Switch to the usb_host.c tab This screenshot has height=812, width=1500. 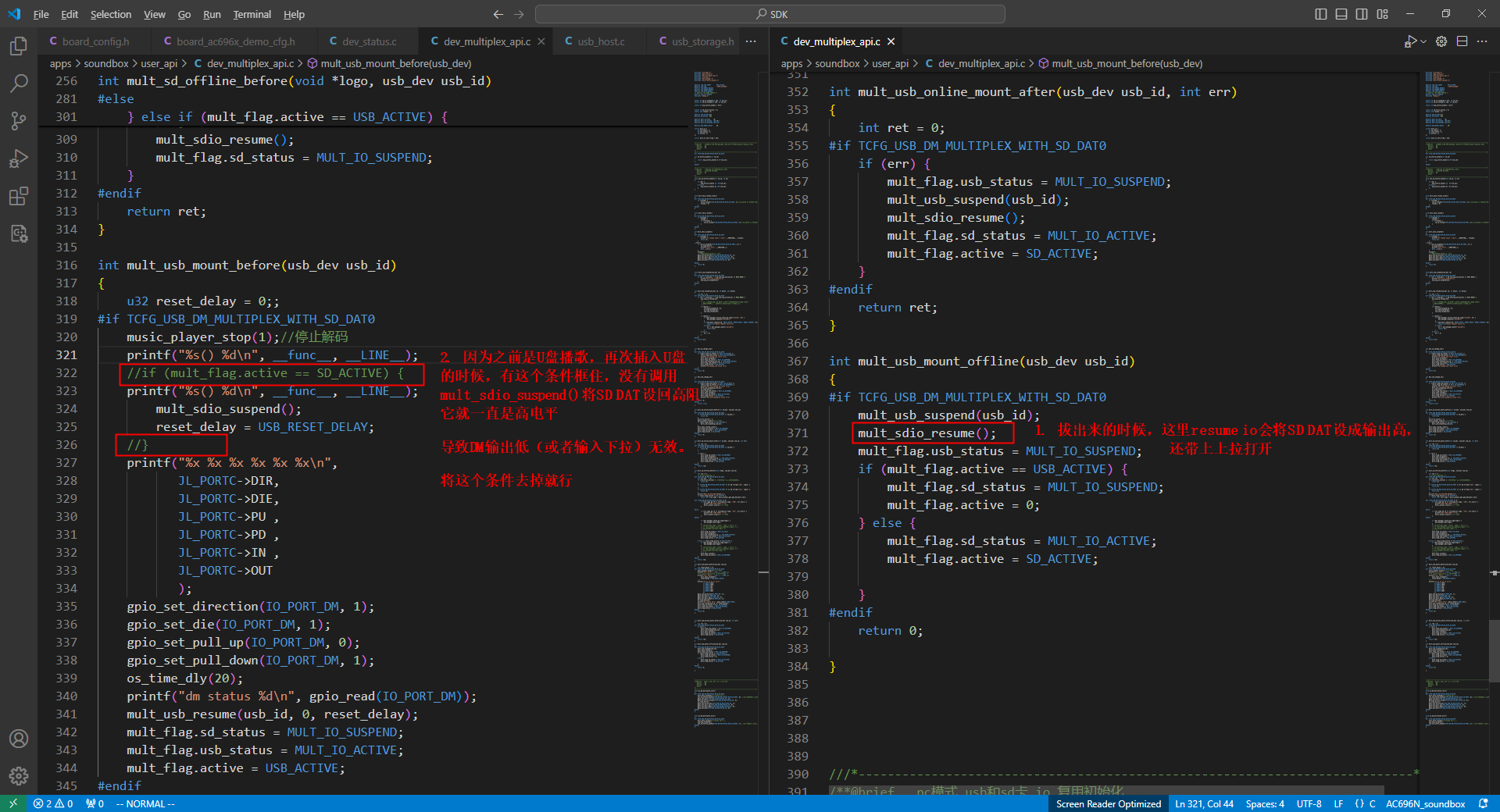(600, 41)
